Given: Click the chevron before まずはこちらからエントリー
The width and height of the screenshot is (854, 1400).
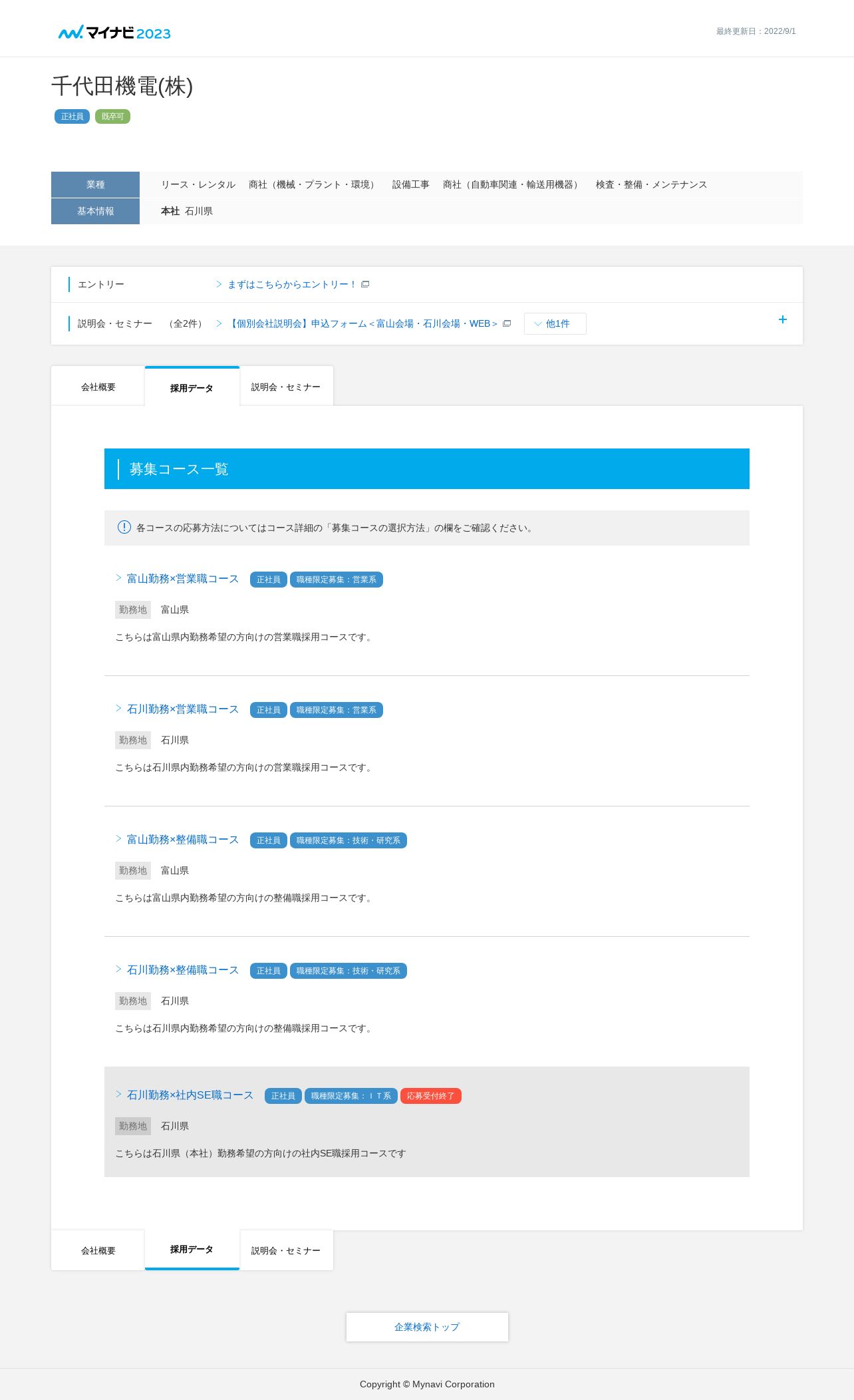Looking at the screenshot, I should pyautogui.click(x=219, y=284).
